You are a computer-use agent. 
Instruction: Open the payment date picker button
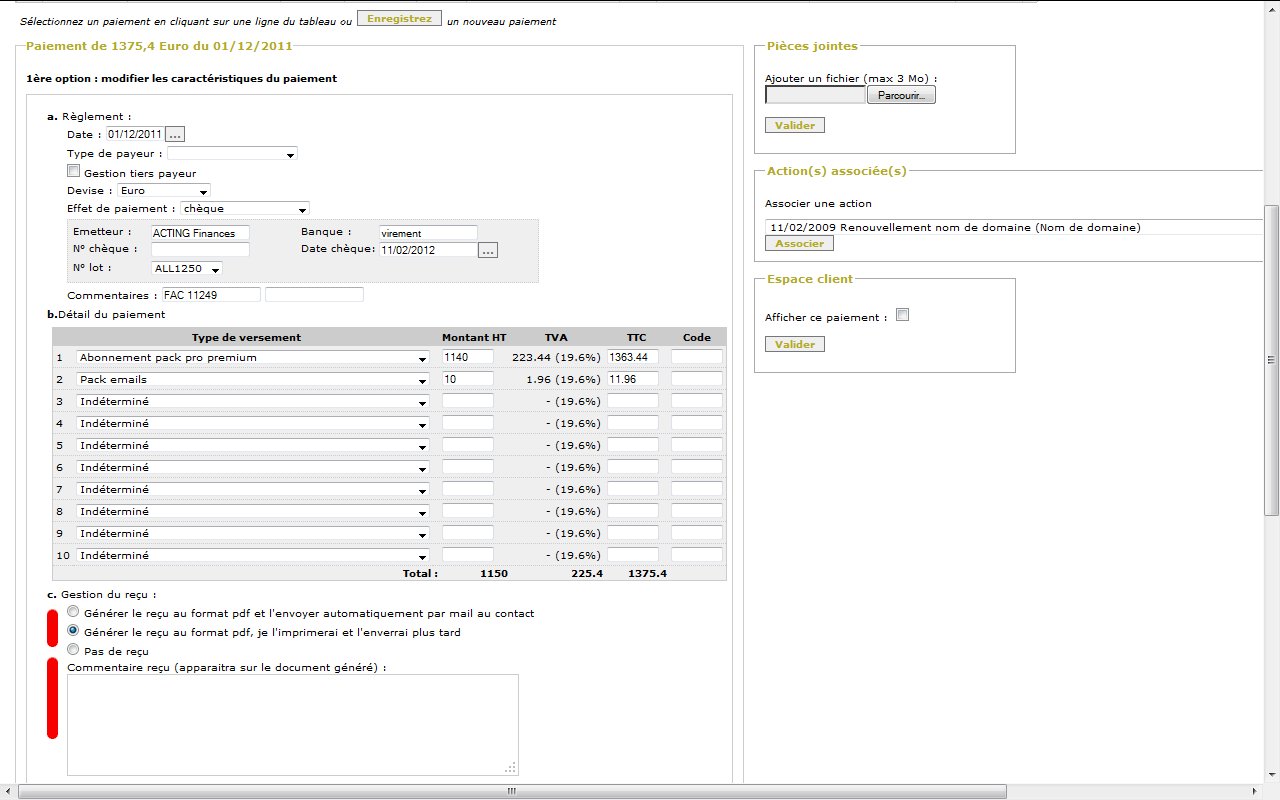[175, 134]
